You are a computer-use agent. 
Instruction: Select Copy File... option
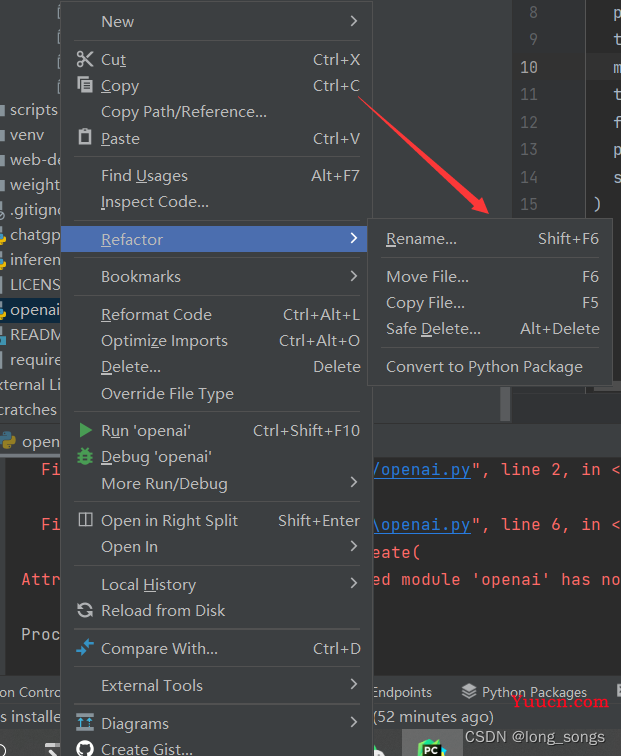tap(491, 303)
